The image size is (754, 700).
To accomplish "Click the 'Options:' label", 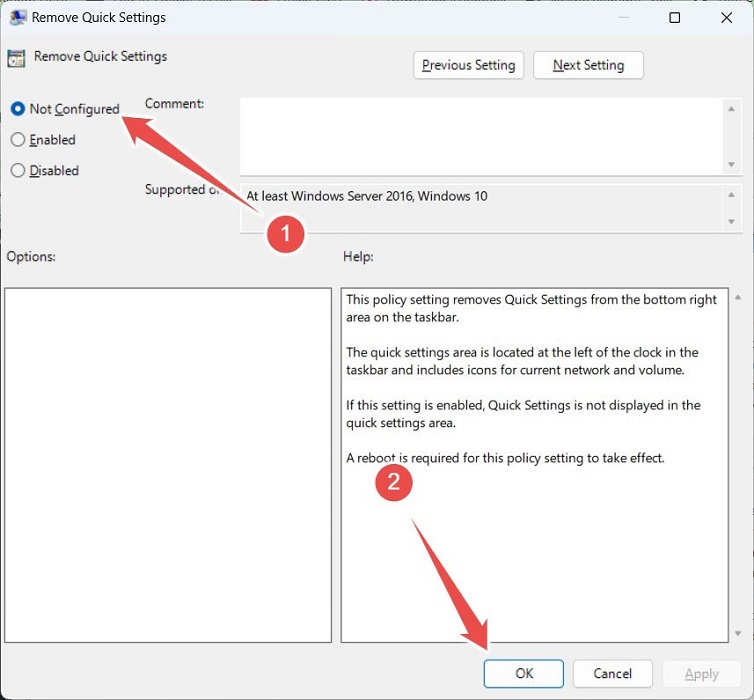I will (x=31, y=257).
